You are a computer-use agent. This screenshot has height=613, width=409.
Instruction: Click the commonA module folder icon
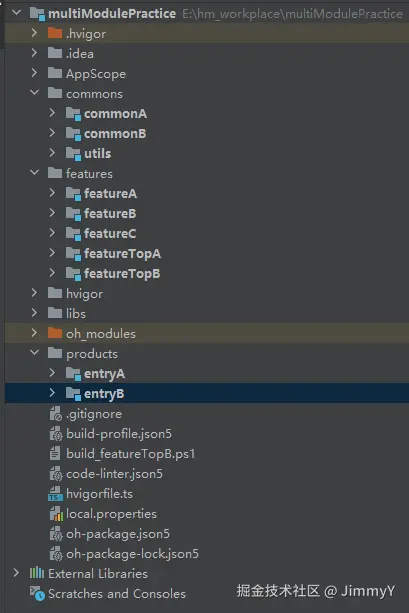tap(73, 113)
